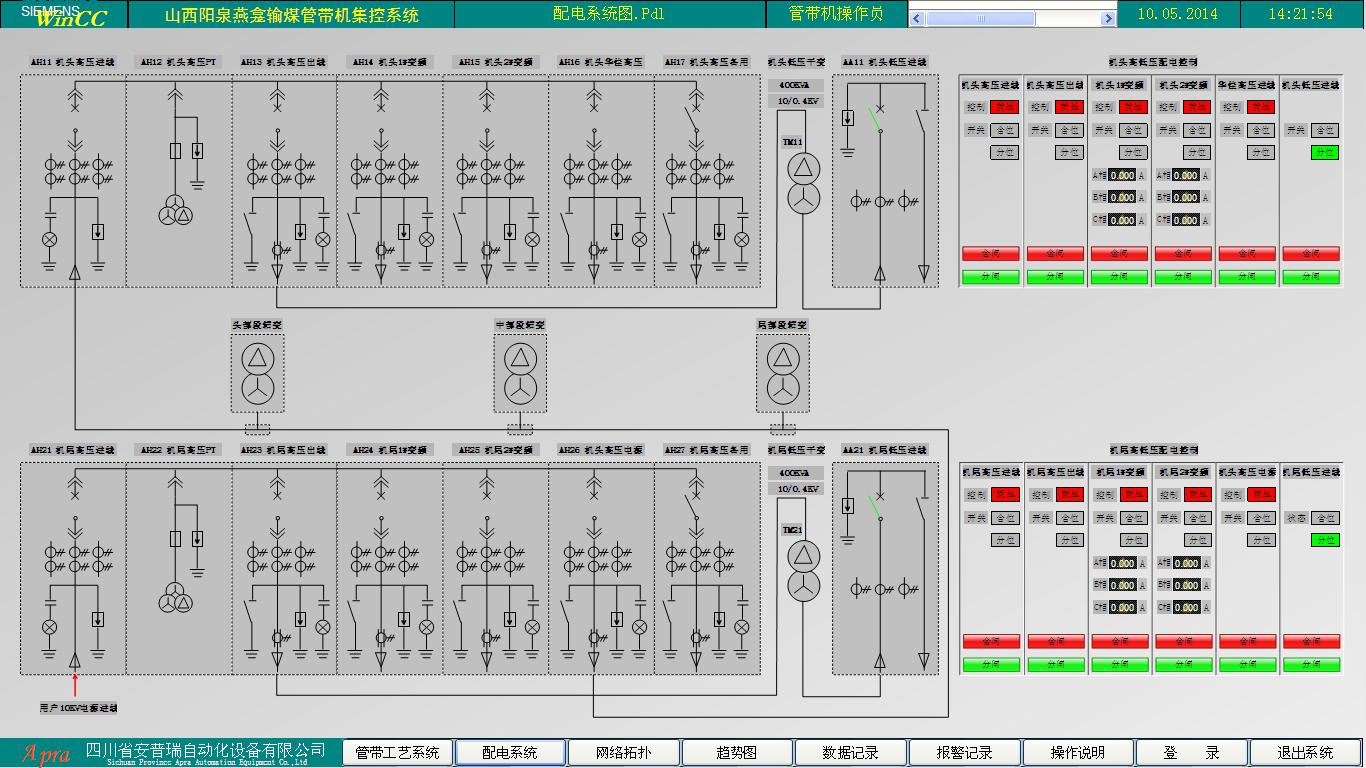Click the green breaker switch in AA11
1366x768 pixels.
click(874, 119)
